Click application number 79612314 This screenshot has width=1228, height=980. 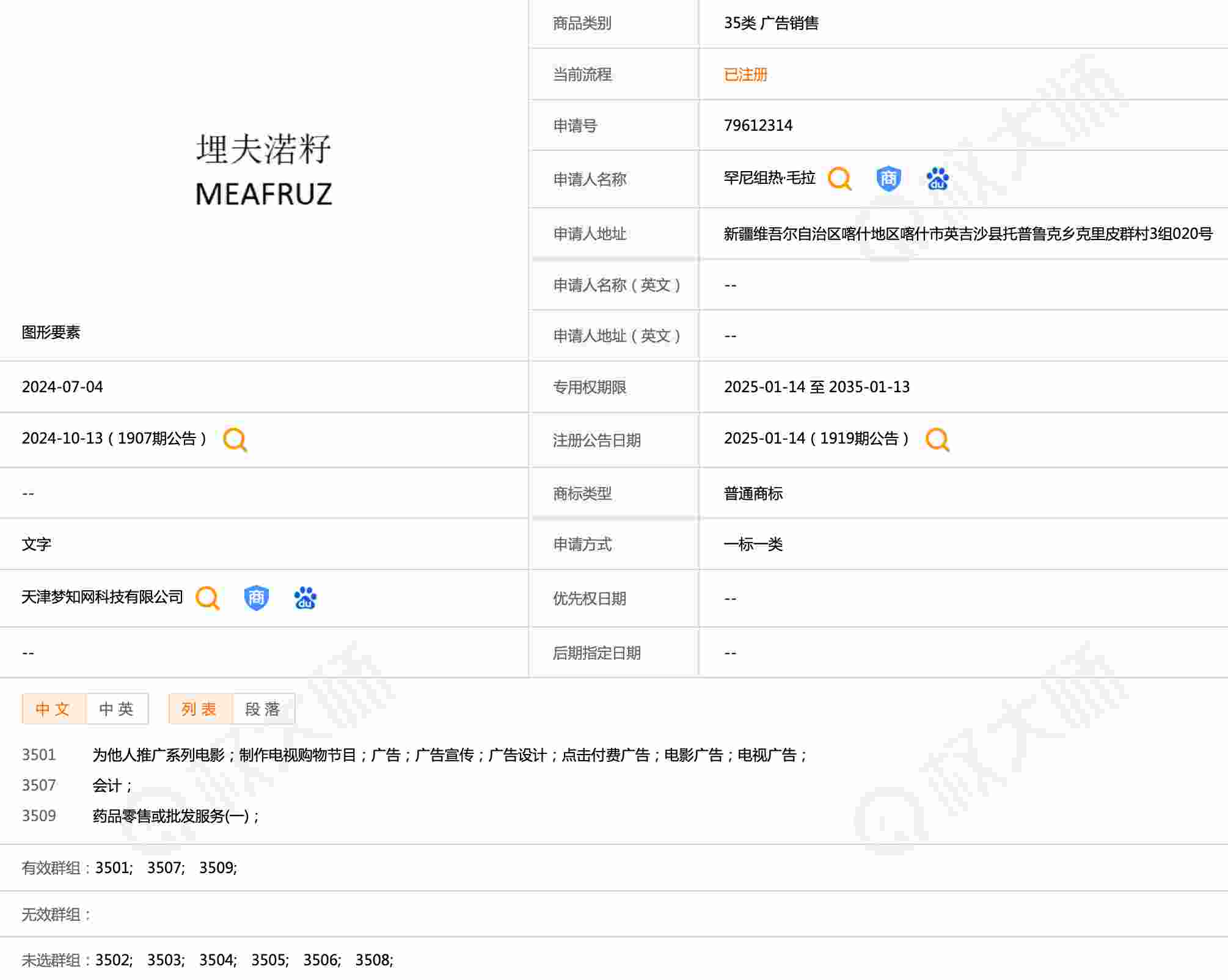pyautogui.click(x=758, y=125)
